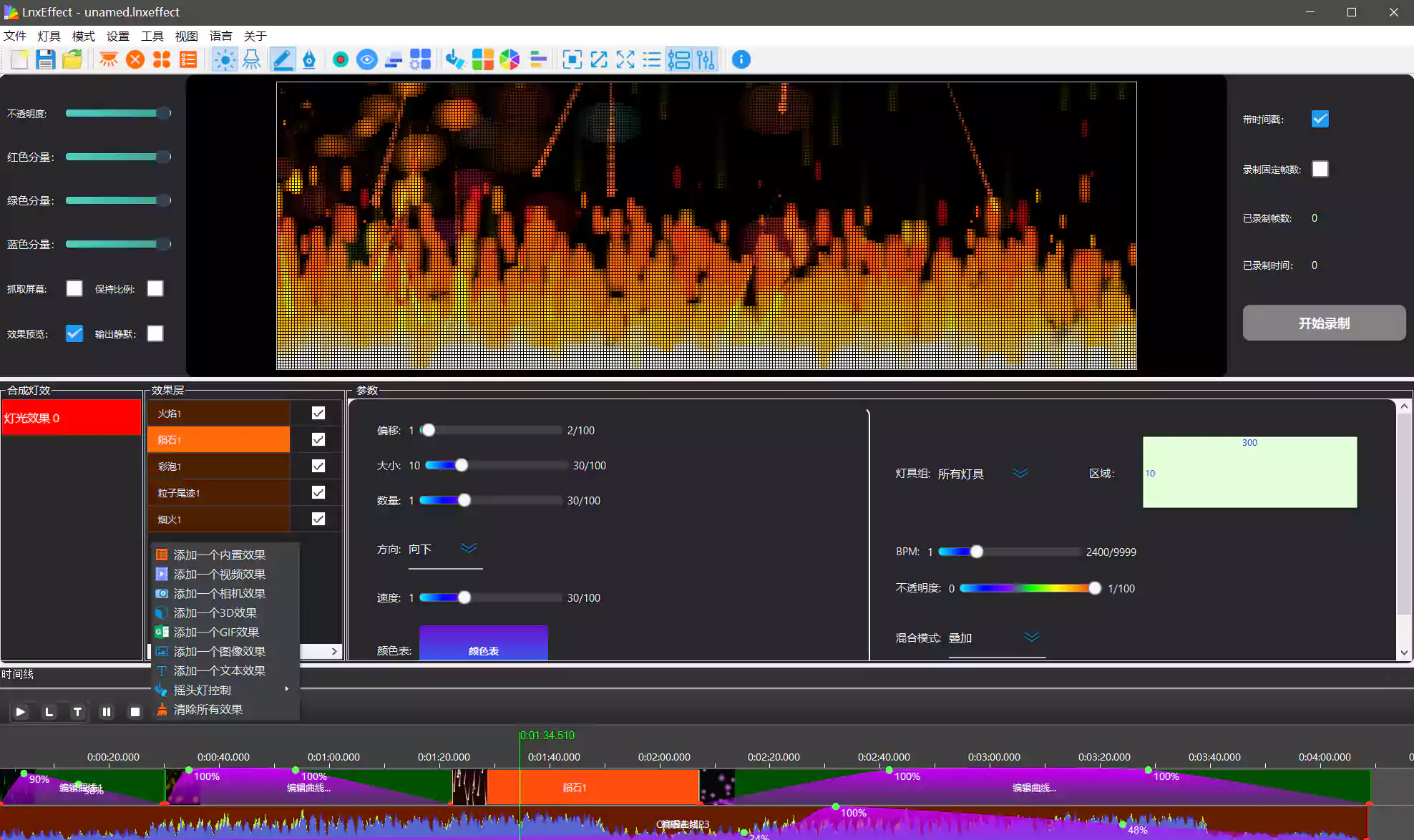Click the 开始录制 button

(x=1323, y=323)
